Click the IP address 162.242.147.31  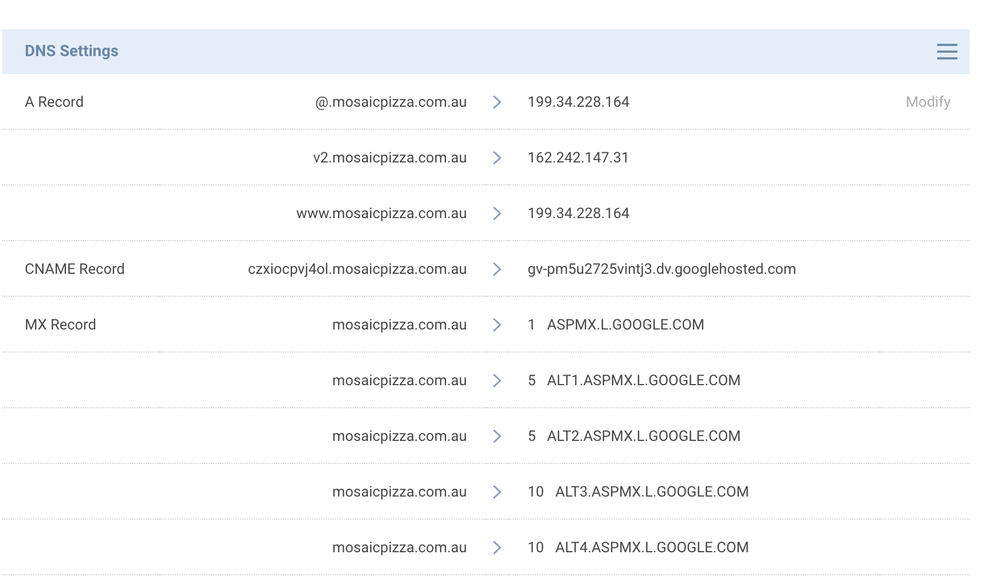(x=578, y=158)
